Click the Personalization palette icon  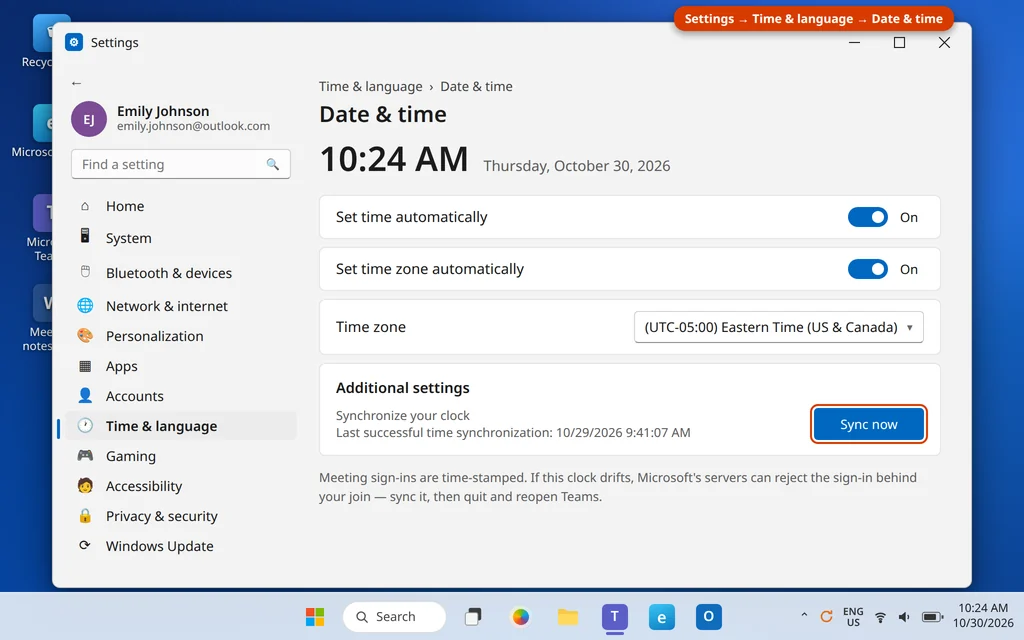pyautogui.click(x=85, y=335)
